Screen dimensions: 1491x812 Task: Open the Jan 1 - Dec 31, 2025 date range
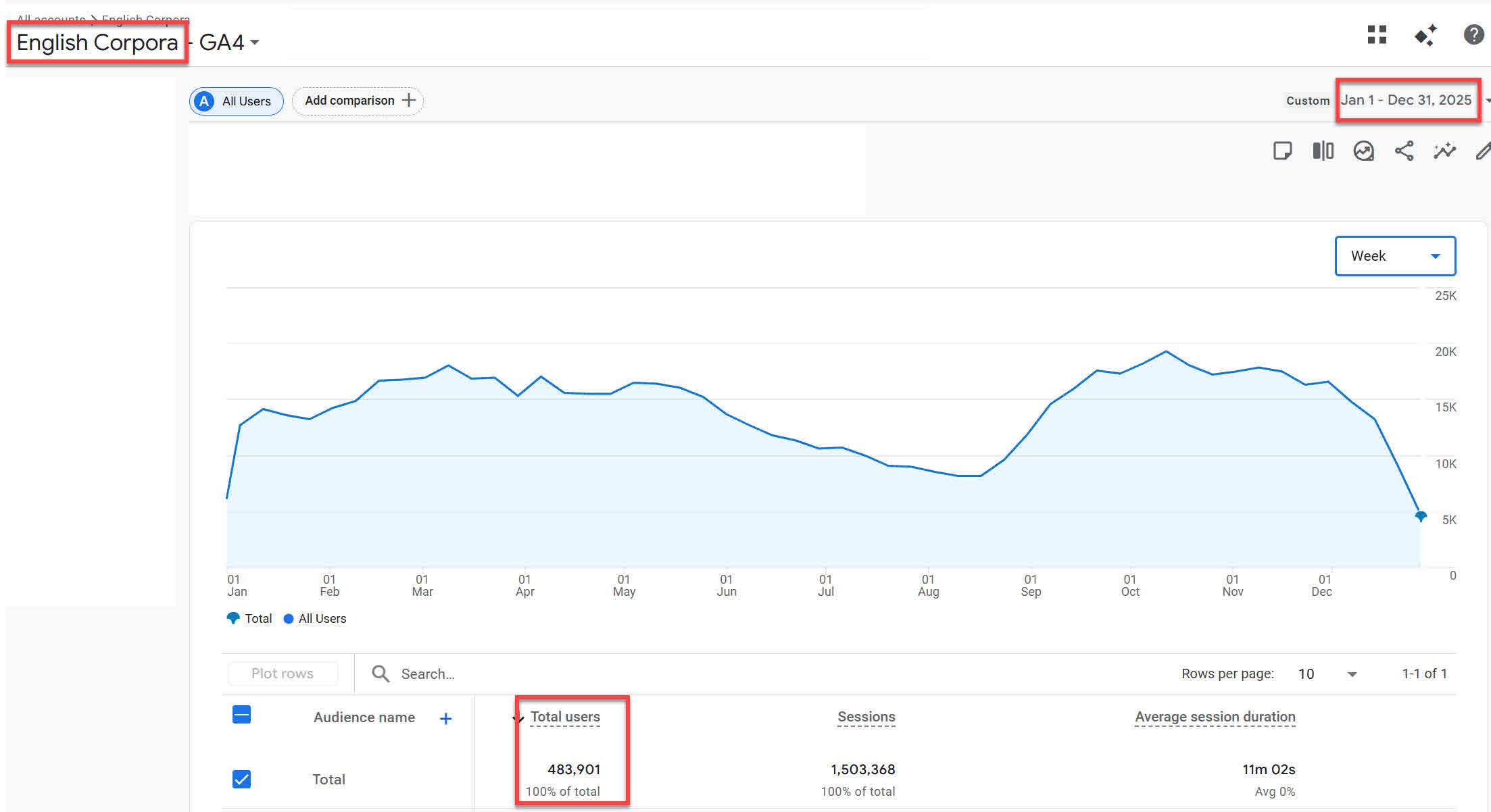[1406, 100]
